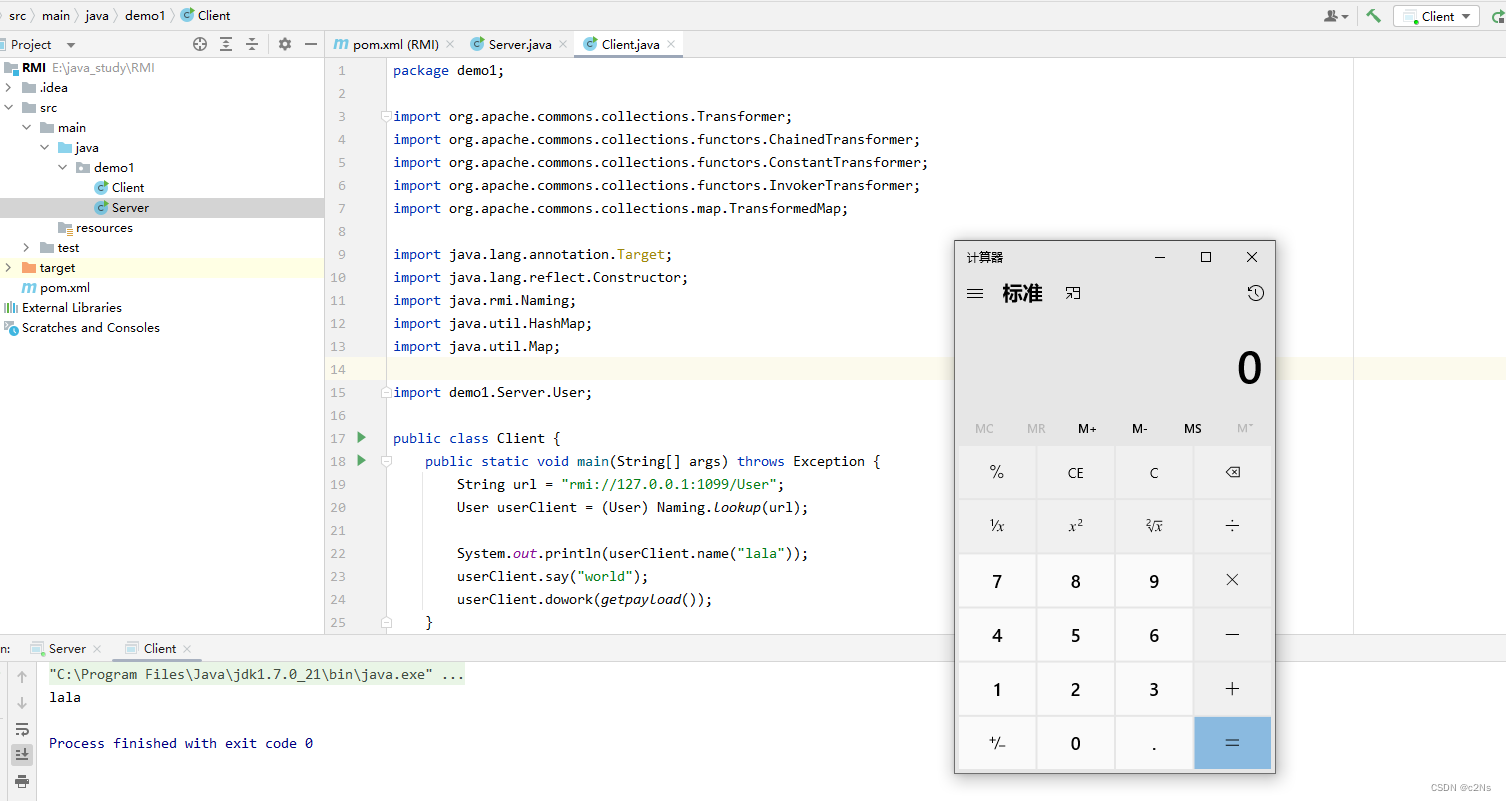Click CE clear entry in Calculator

(1076, 472)
